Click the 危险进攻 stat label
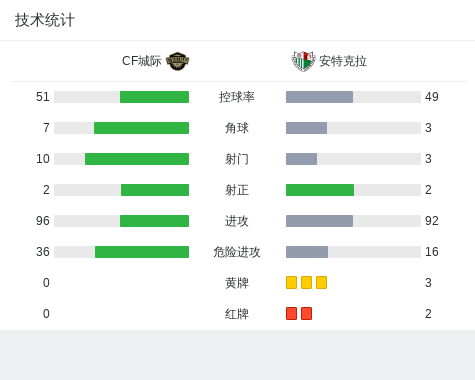 (x=237, y=252)
